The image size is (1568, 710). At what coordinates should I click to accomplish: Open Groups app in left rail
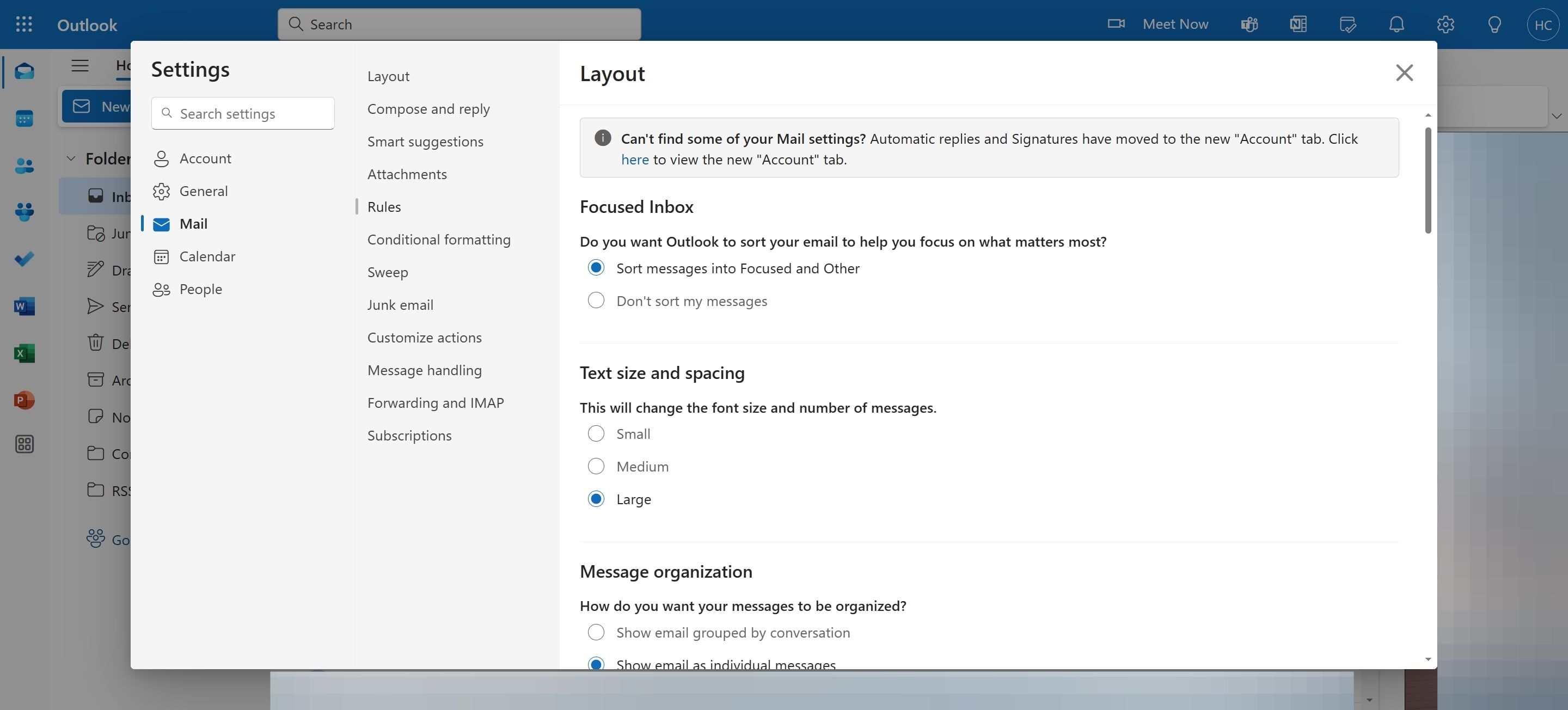pyautogui.click(x=24, y=212)
